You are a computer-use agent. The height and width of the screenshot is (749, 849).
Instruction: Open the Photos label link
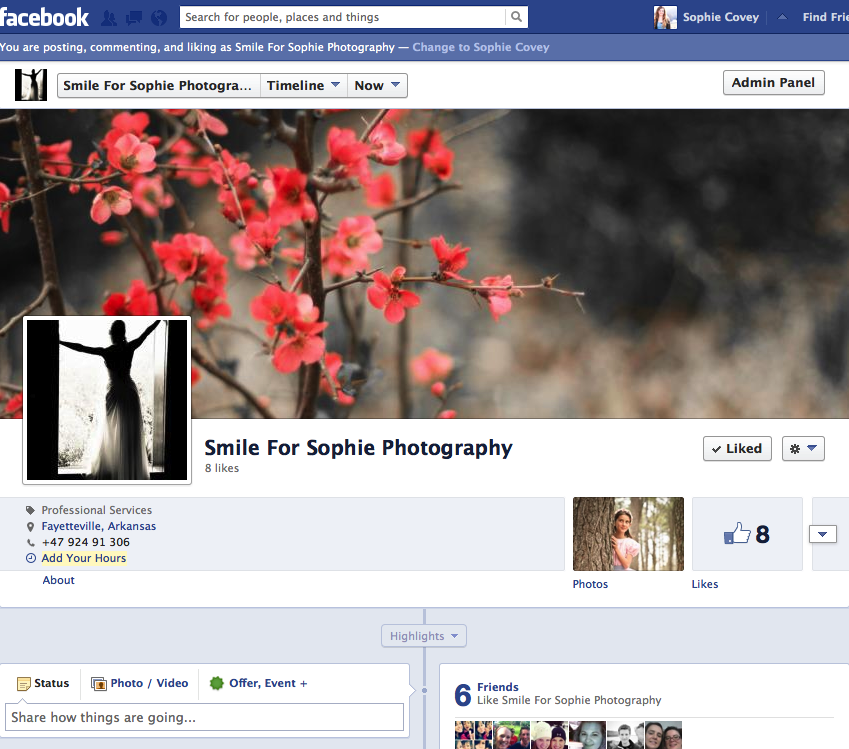(x=590, y=584)
